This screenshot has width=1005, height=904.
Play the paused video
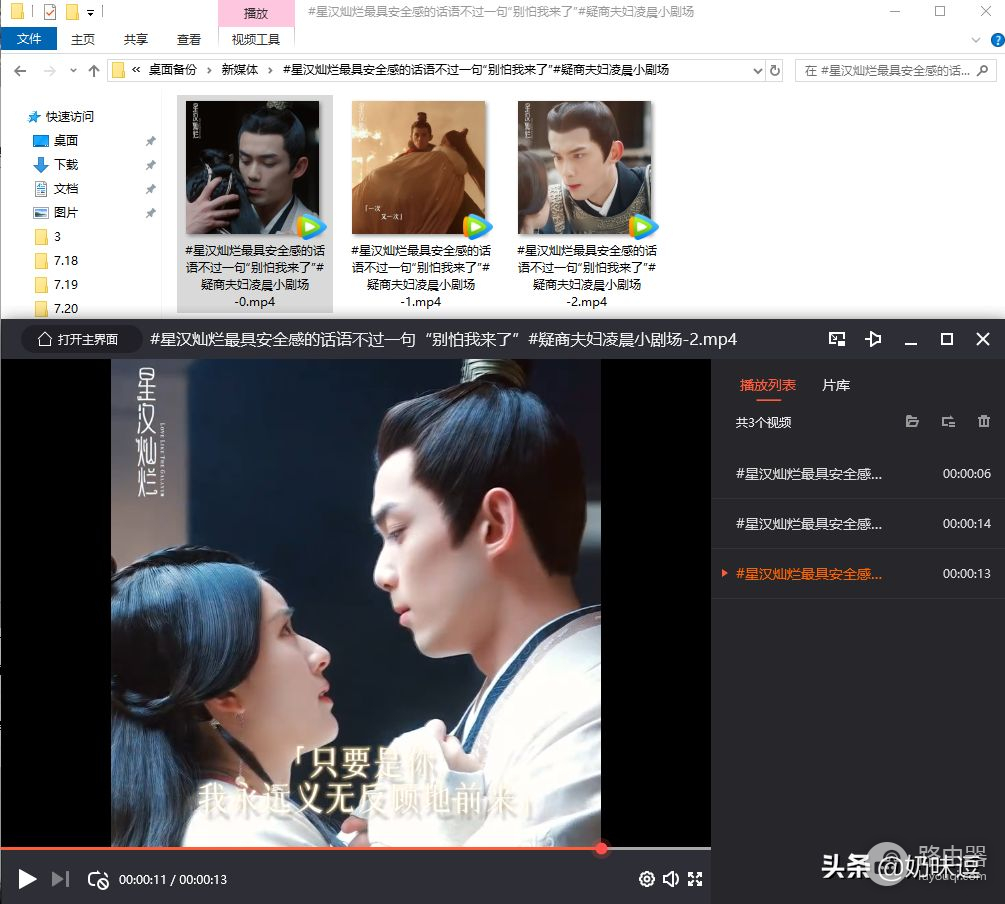coord(27,879)
